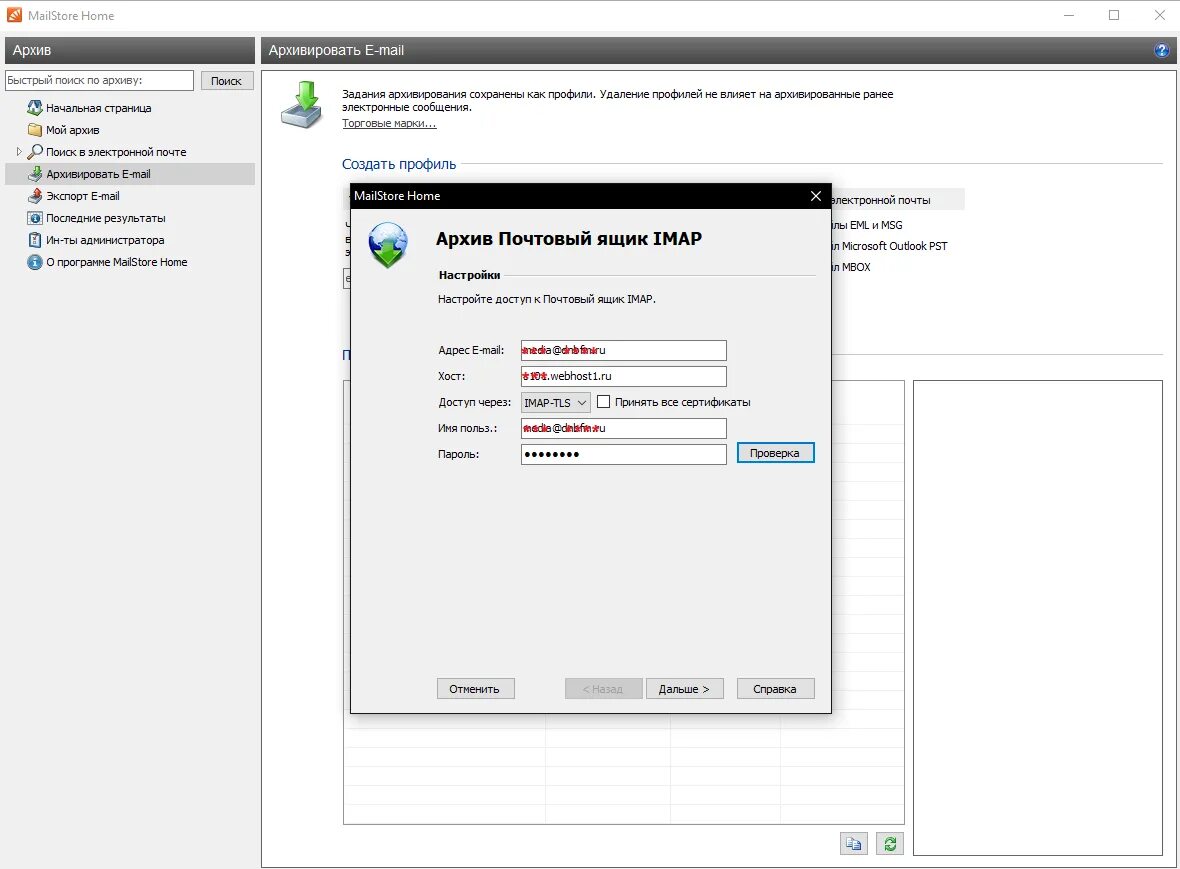Click the Адрес E-mail input field
The height and width of the screenshot is (869, 1180).
pos(623,350)
